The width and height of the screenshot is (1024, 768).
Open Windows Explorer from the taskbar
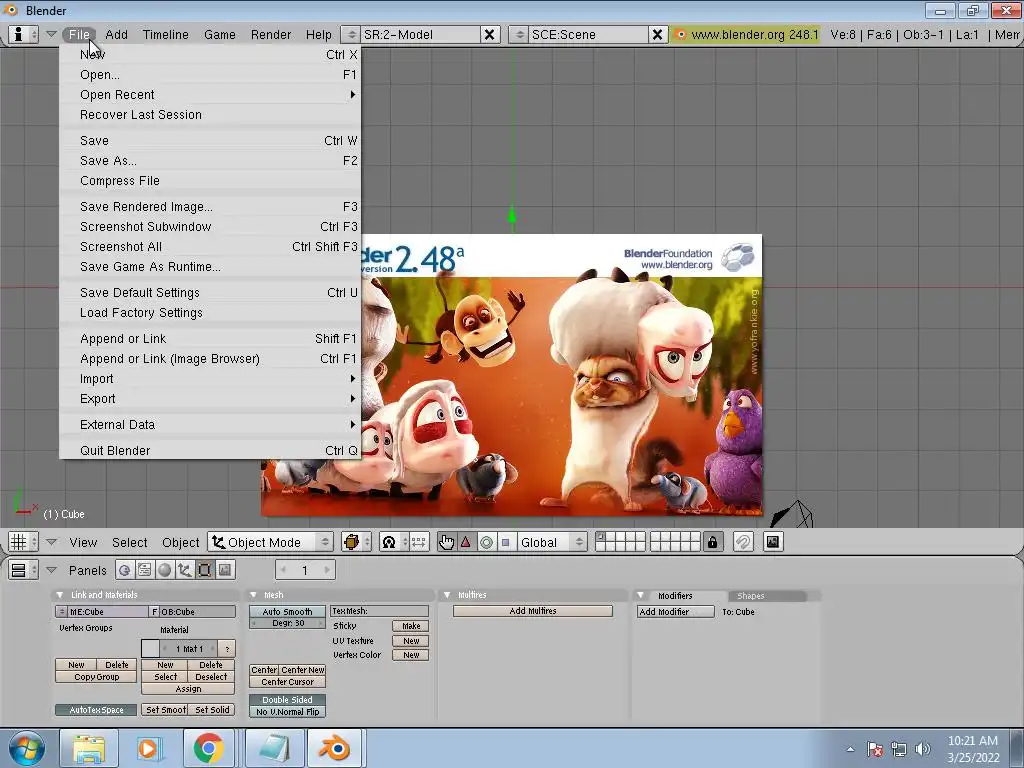click(x=88, y=748)
